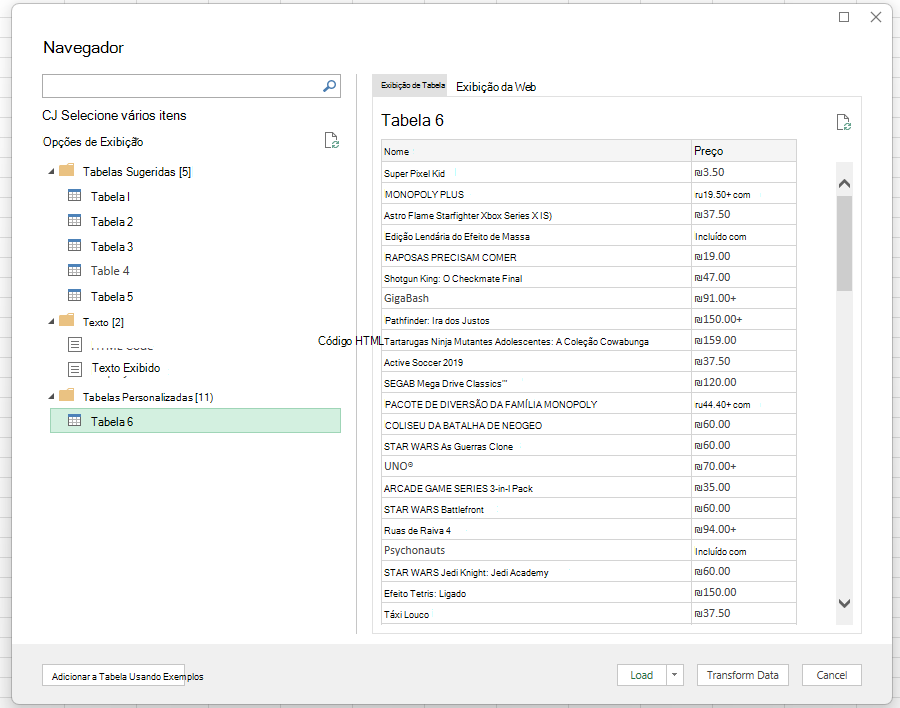Screen dimensions: 900x708
Task: Collapse the Tabelas Sugeridas [5] group
Action: pos(51,172)
